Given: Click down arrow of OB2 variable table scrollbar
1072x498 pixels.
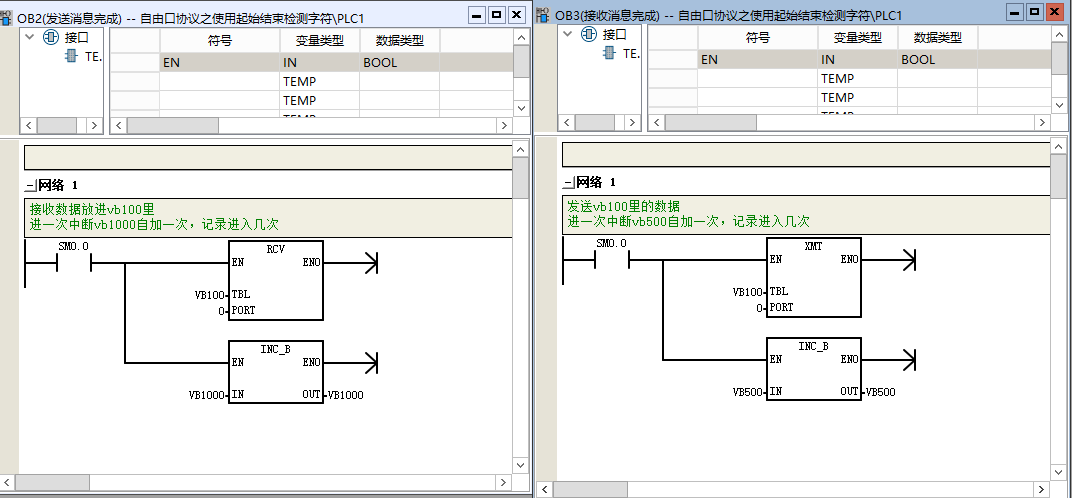Looking at the screenshot, I should pyautogui.click(x=522, y=108).
